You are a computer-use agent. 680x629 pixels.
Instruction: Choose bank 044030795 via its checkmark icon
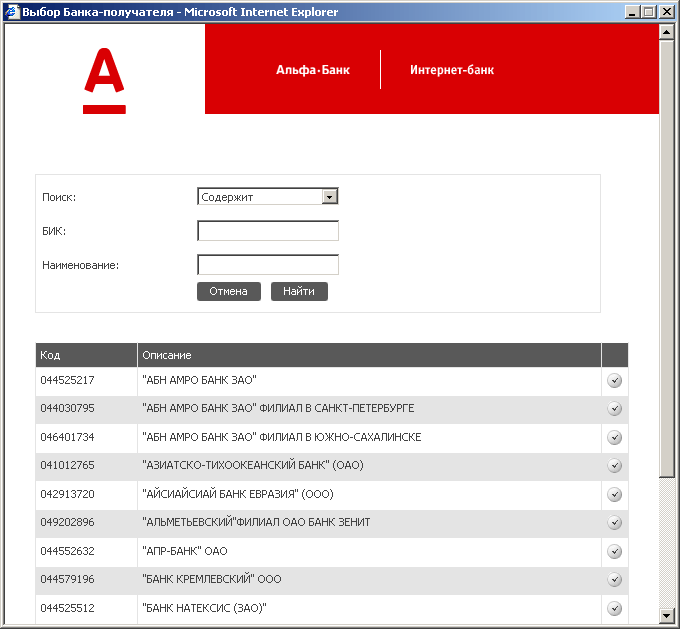point(614,409)
